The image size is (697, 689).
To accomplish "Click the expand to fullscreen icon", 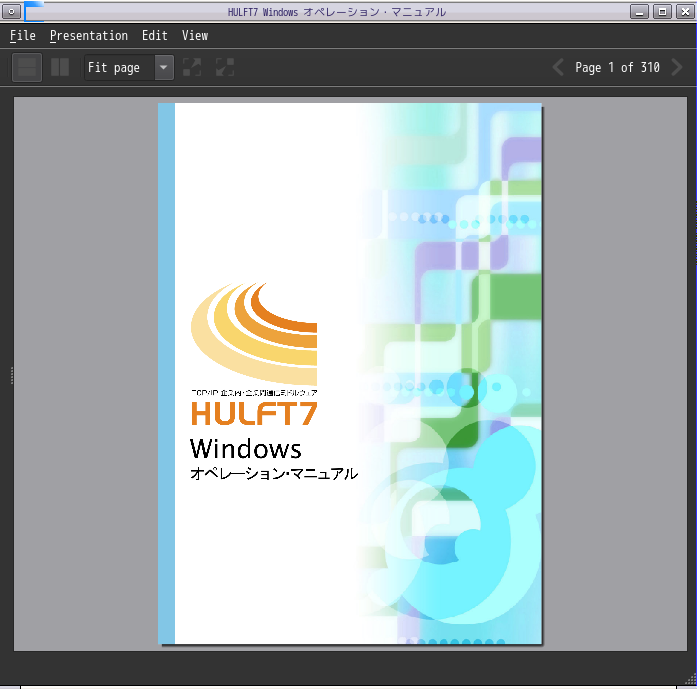I will [192, 68].
